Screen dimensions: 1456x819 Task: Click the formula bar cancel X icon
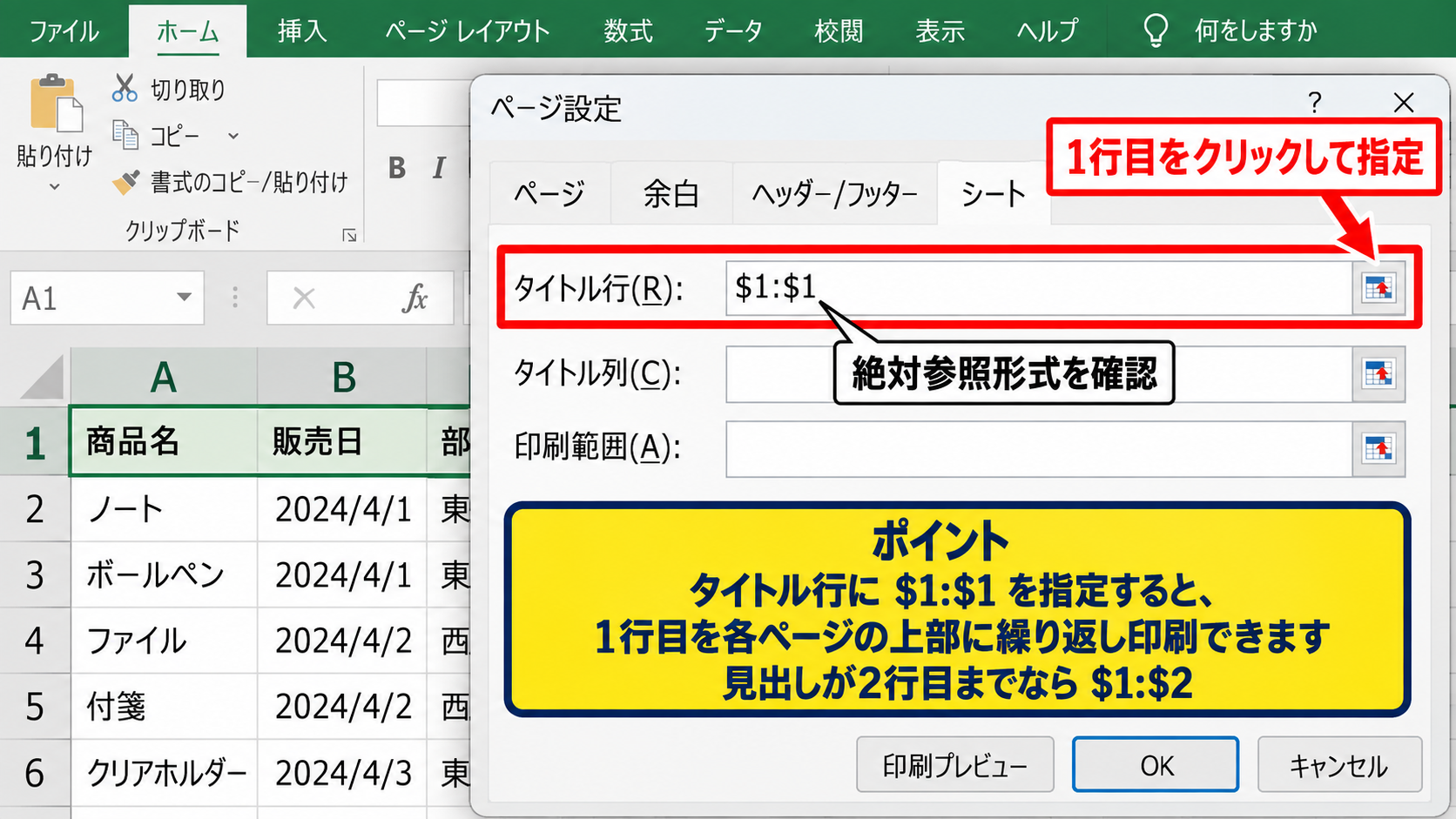click(304, 299)
